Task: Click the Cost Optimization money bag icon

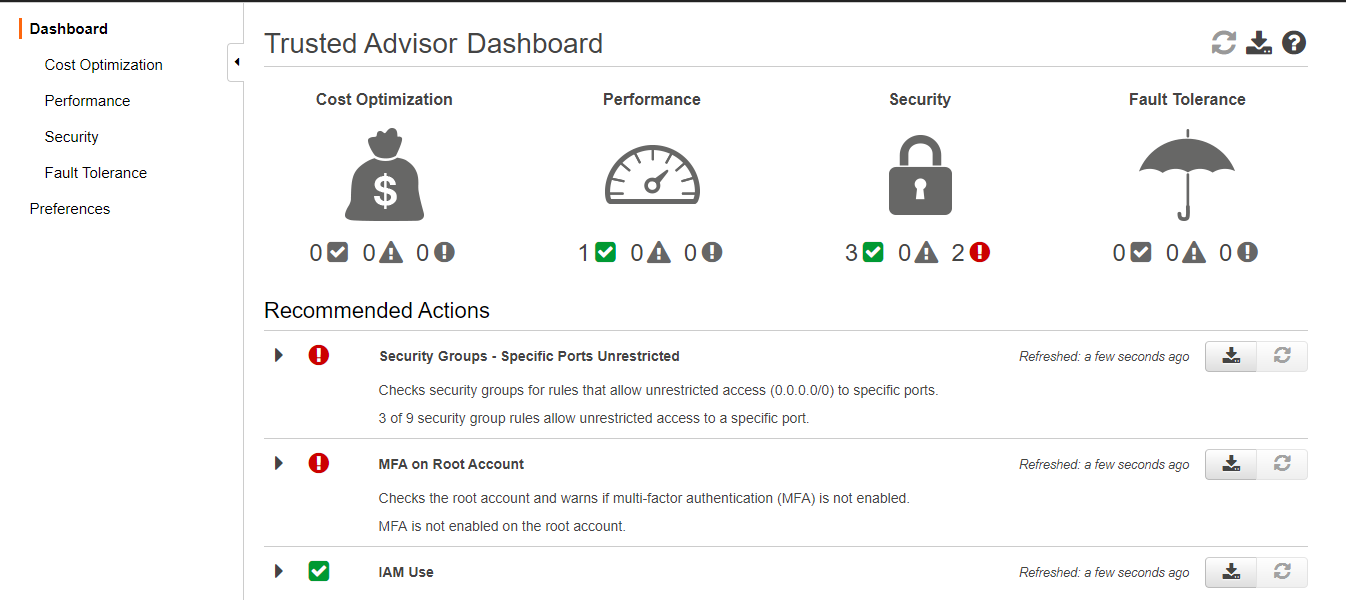Action: 385,174
